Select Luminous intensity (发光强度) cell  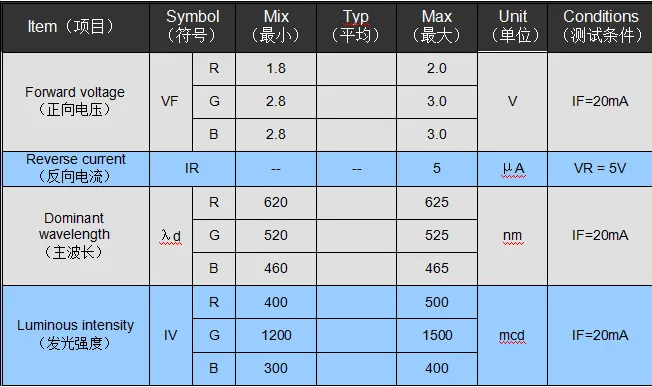tap(76, 335)
